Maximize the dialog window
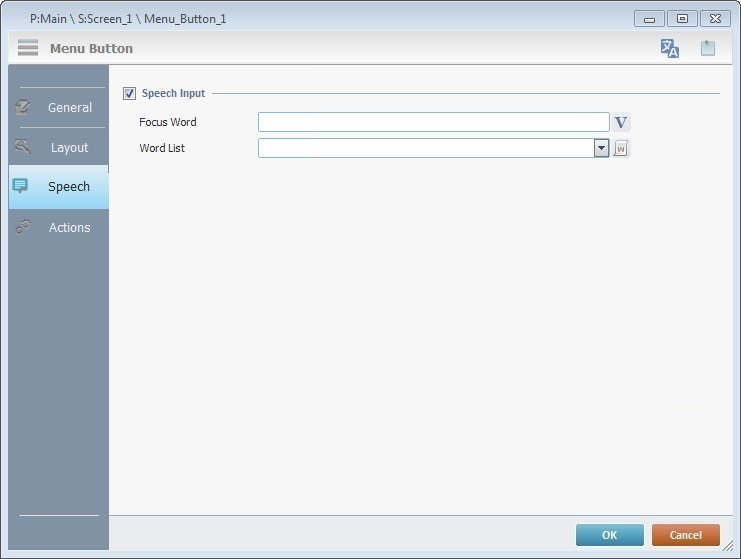 tap(682, 19)
